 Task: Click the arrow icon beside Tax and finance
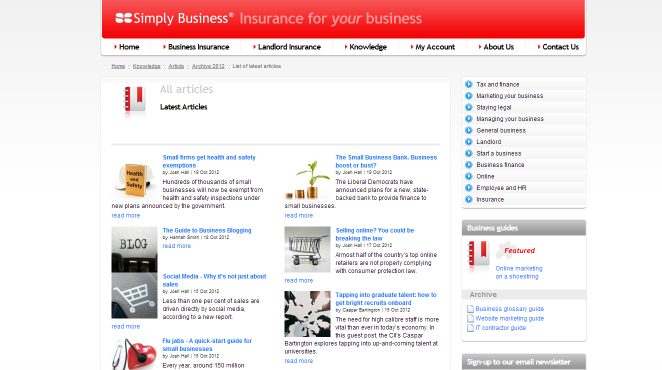(x=469, y=84)
